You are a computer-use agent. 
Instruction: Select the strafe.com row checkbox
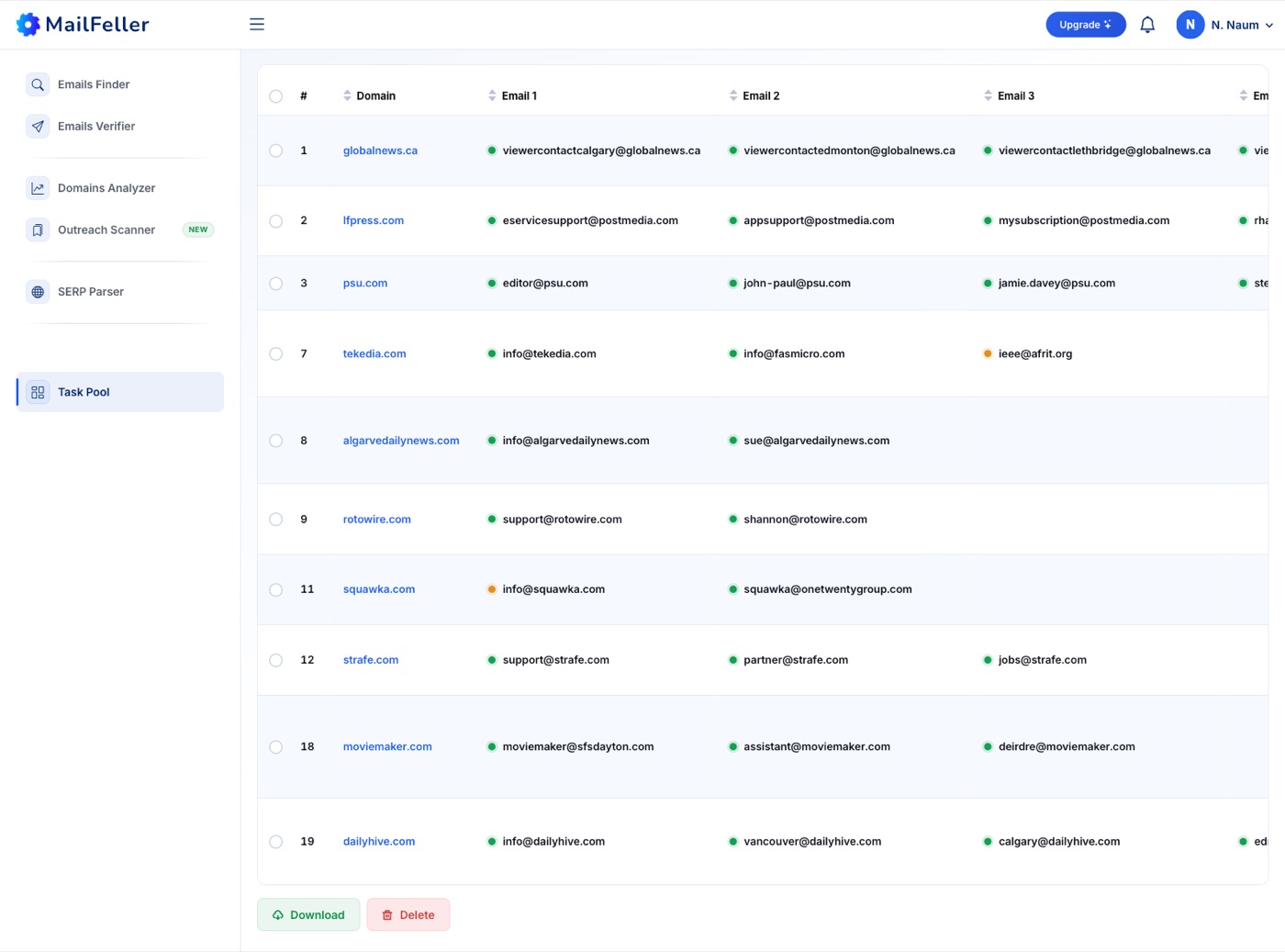click(276, 660)
